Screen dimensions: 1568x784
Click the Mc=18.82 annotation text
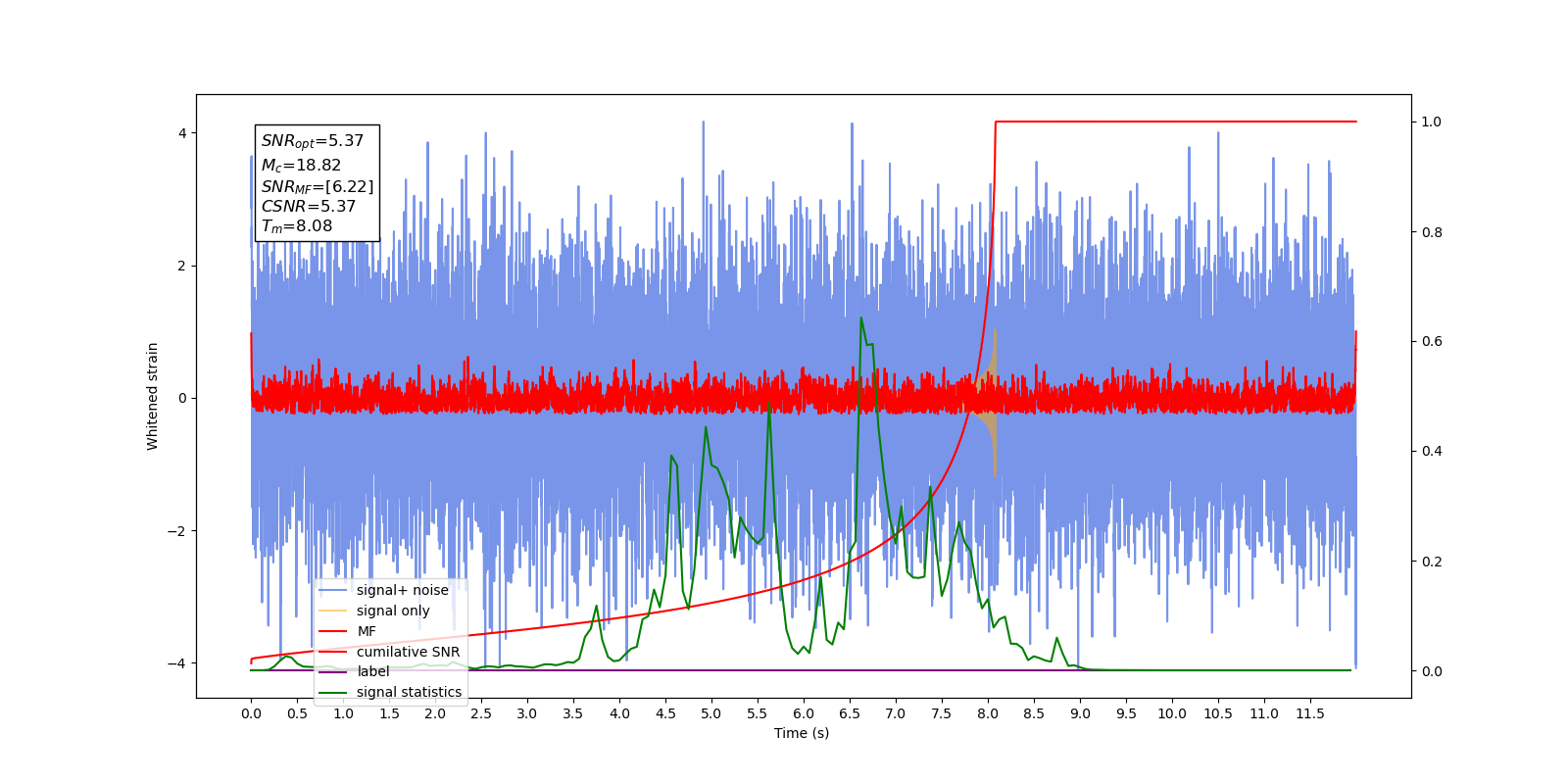pos(301,166)
